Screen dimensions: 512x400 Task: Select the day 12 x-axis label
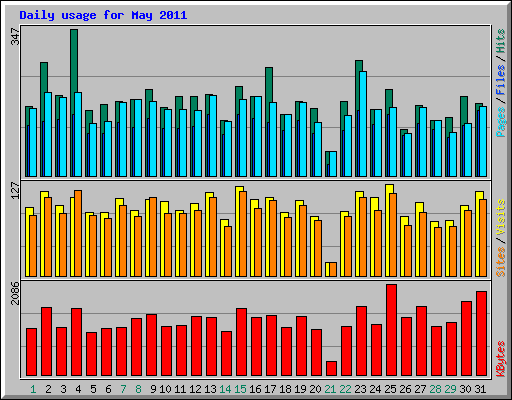195,389
